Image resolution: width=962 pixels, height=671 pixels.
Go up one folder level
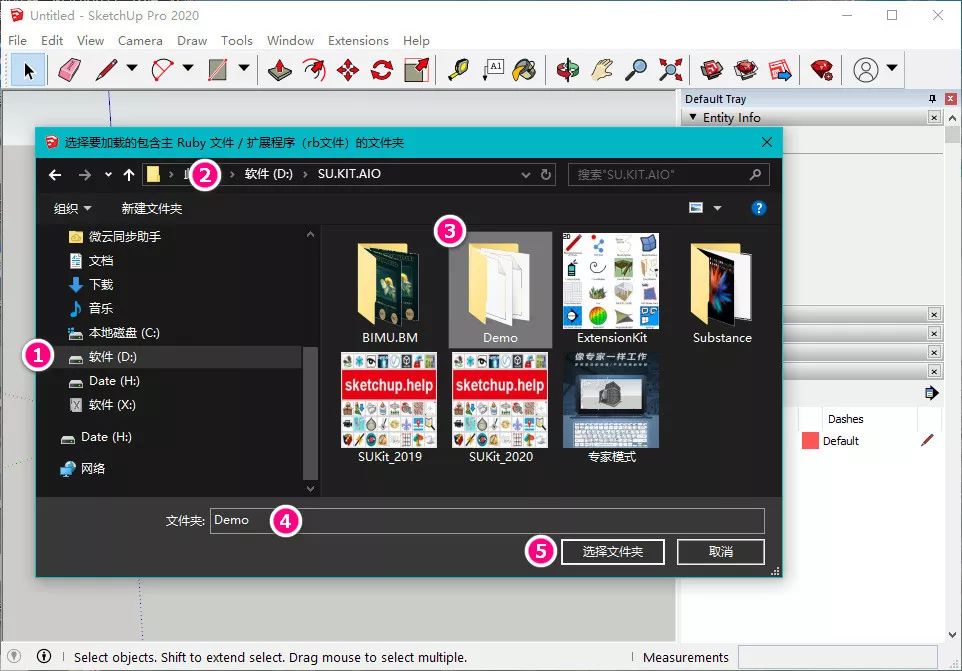129,175
